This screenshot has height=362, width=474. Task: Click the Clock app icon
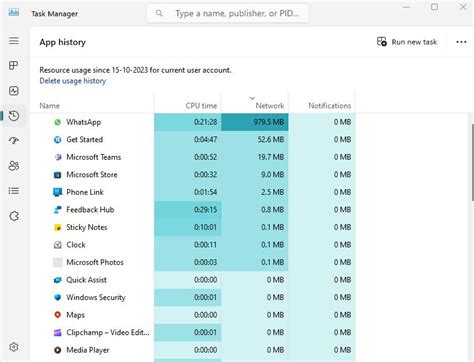point(58,245)
